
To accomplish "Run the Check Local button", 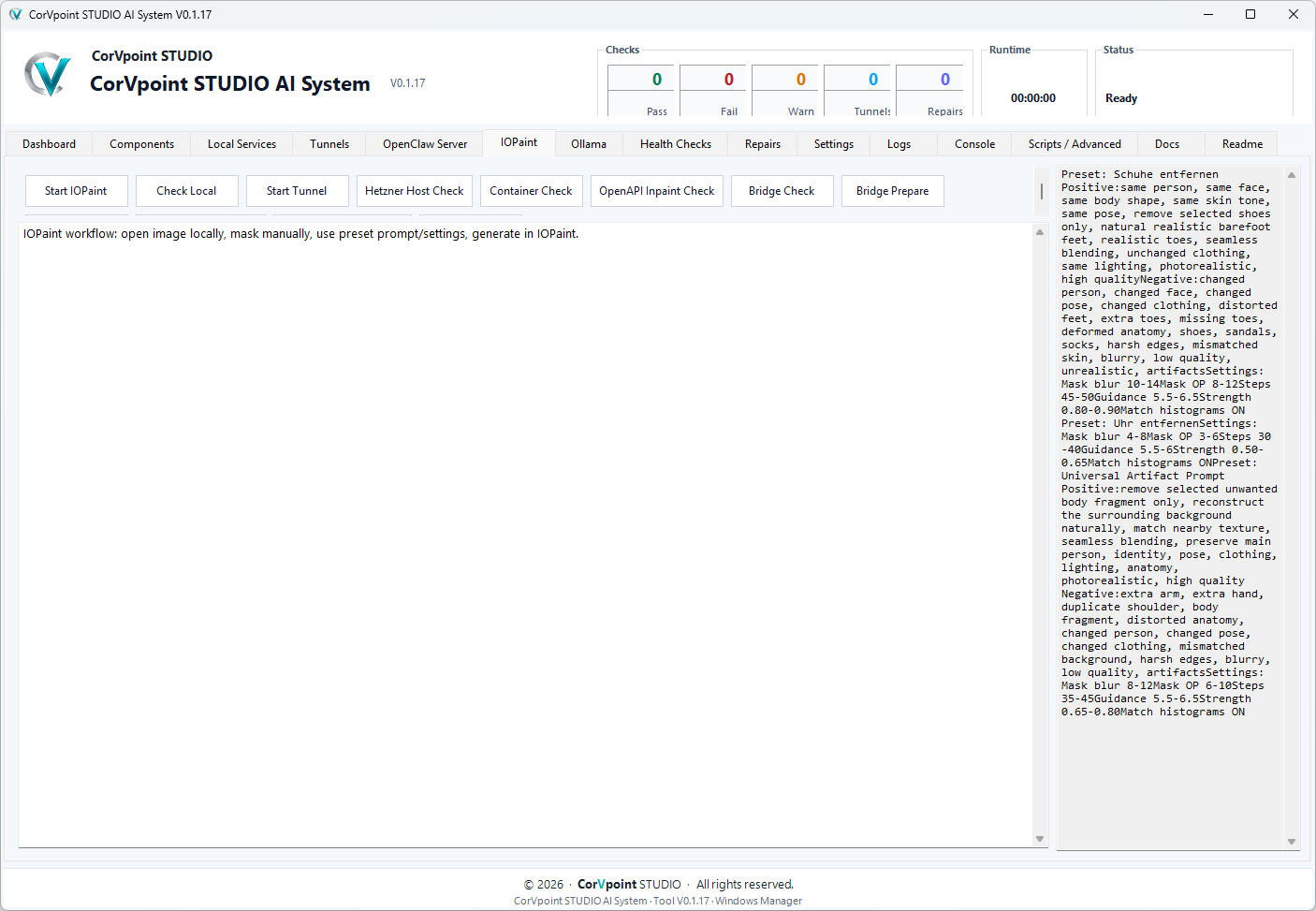I will [x=186, y=191].
